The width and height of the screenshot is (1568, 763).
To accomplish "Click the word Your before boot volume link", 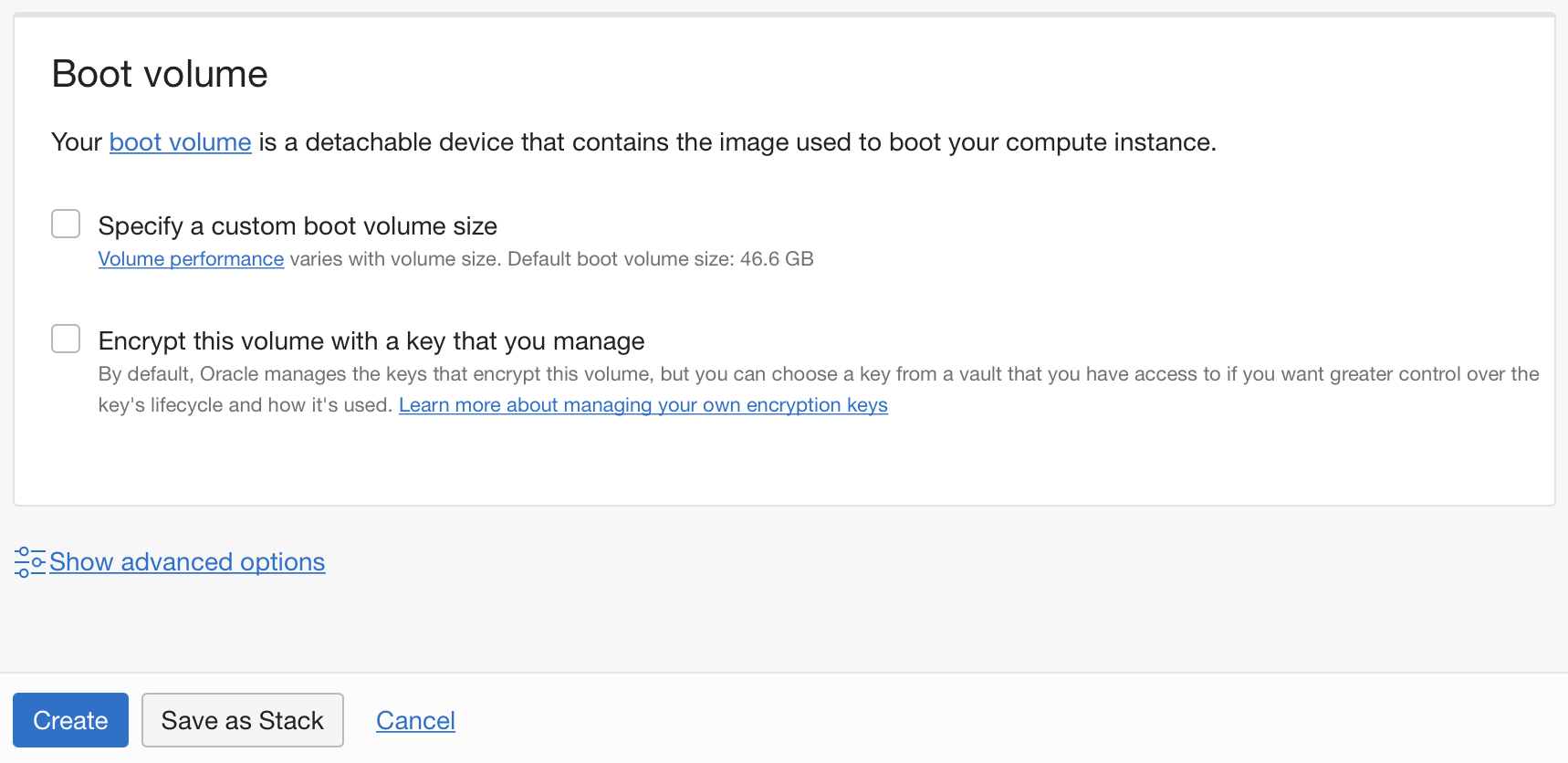I will tap(77, 142).
